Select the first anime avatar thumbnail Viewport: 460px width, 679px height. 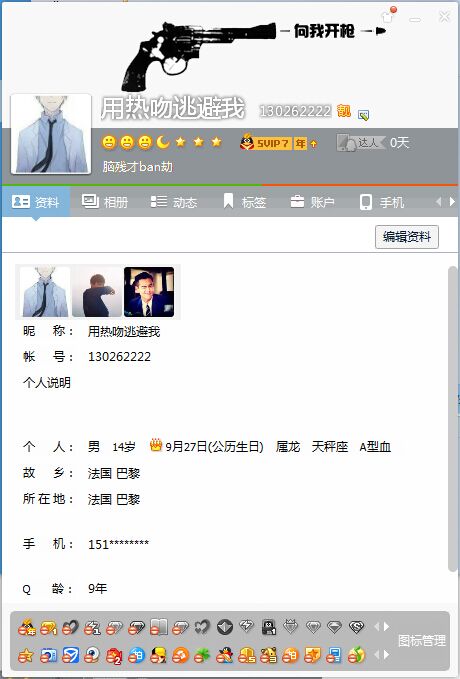(45, 292)
